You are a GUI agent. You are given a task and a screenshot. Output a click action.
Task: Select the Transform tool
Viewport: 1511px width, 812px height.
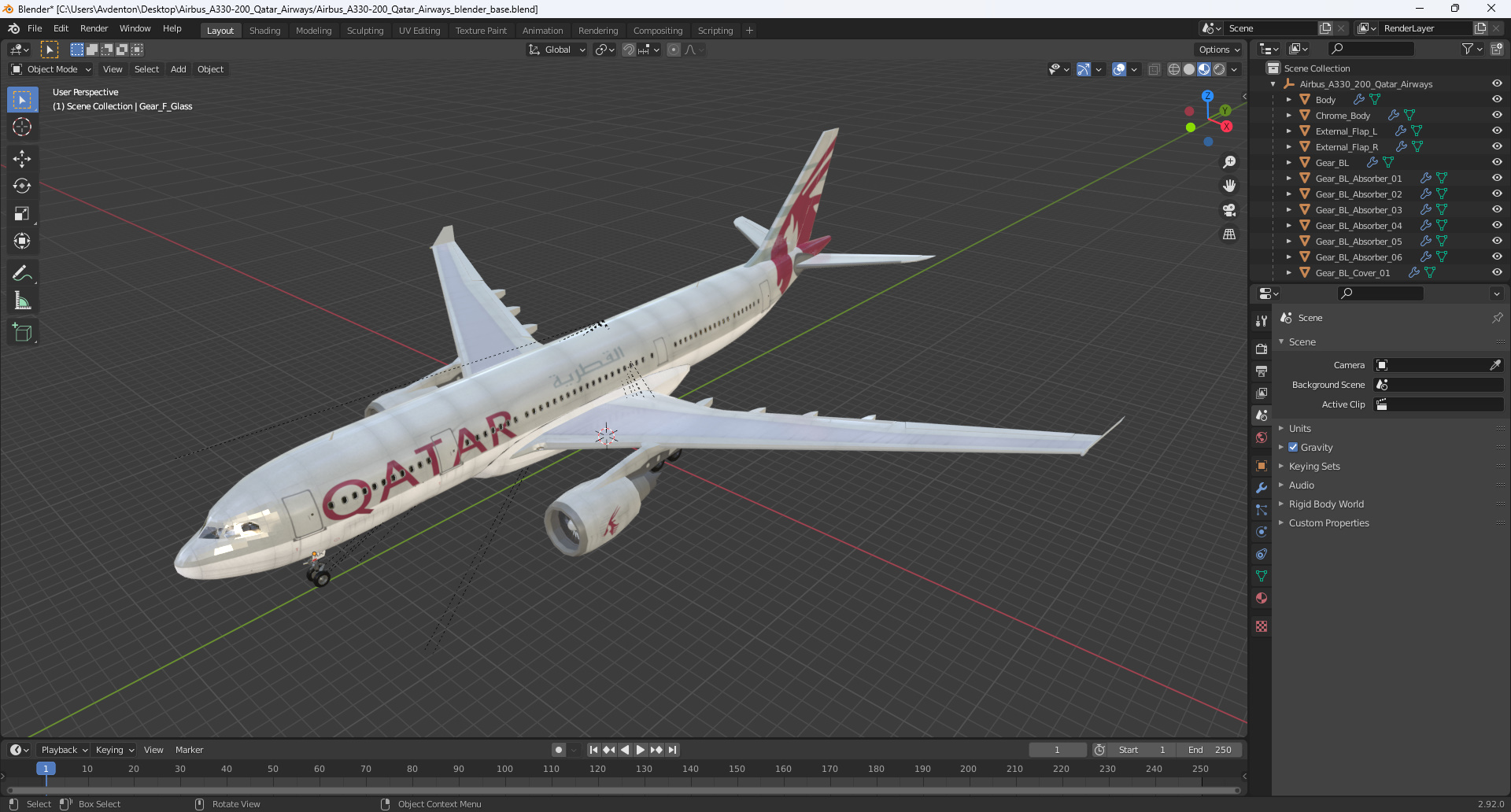pos(22,241)
